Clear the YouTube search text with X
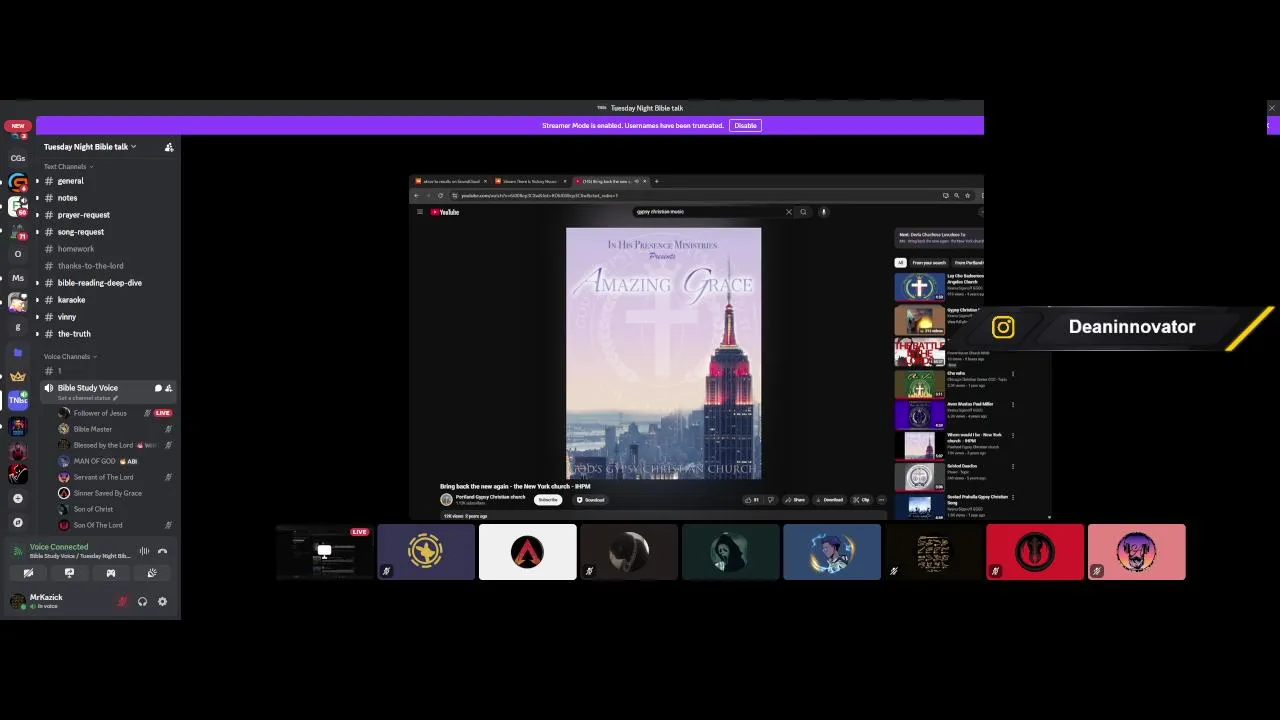The height and width of the screenshot is (720, 1280). point(788,212)
